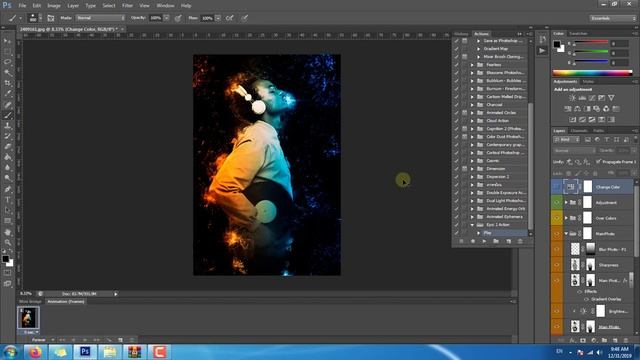640x360 pixels.
Task: Add layer mask icon at Layers bottom
Action: 583,340
